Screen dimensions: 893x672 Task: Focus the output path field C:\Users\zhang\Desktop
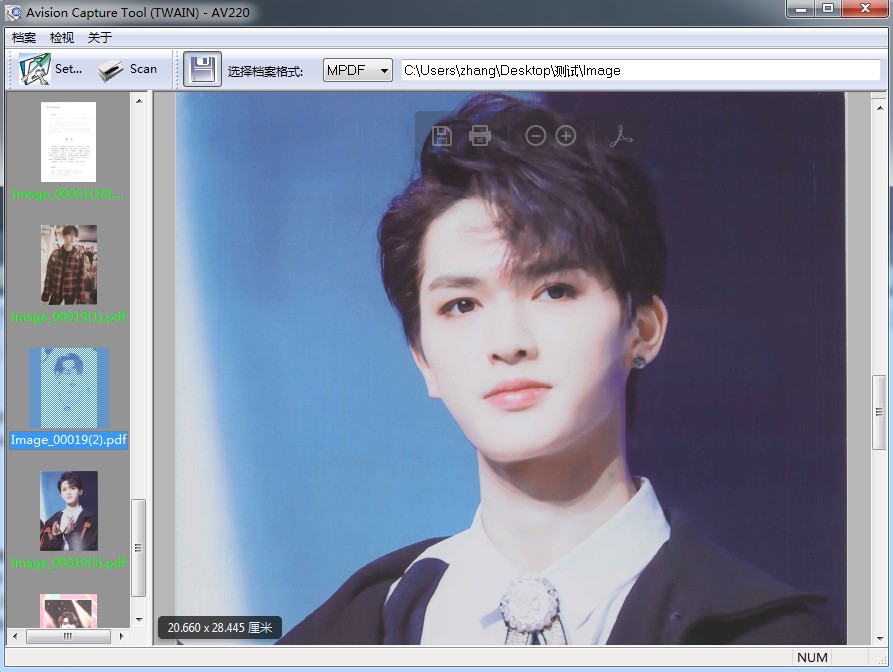point(641,70)
